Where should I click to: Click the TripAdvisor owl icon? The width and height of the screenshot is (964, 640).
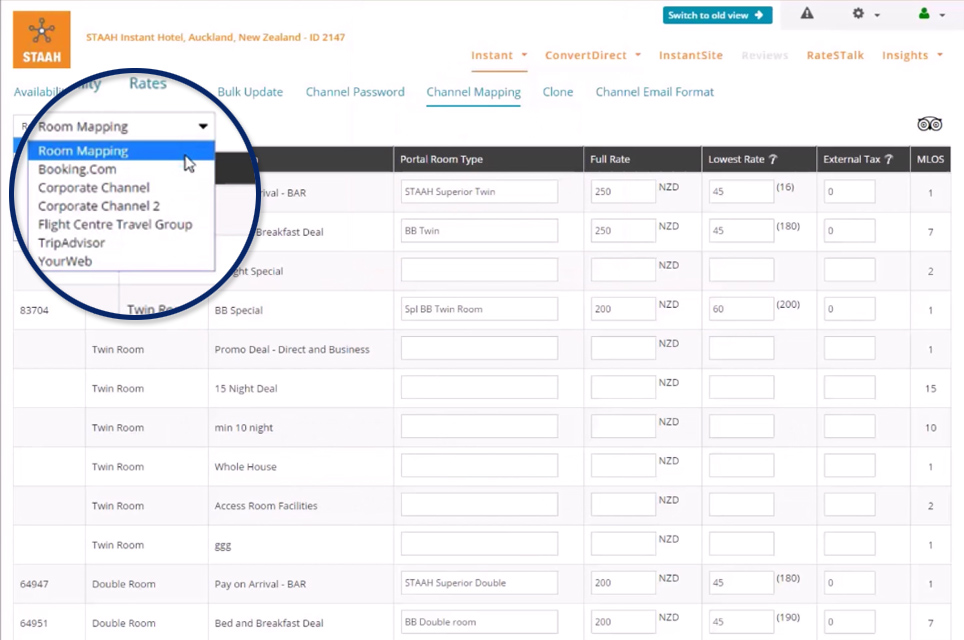click(x=930, y=124)
